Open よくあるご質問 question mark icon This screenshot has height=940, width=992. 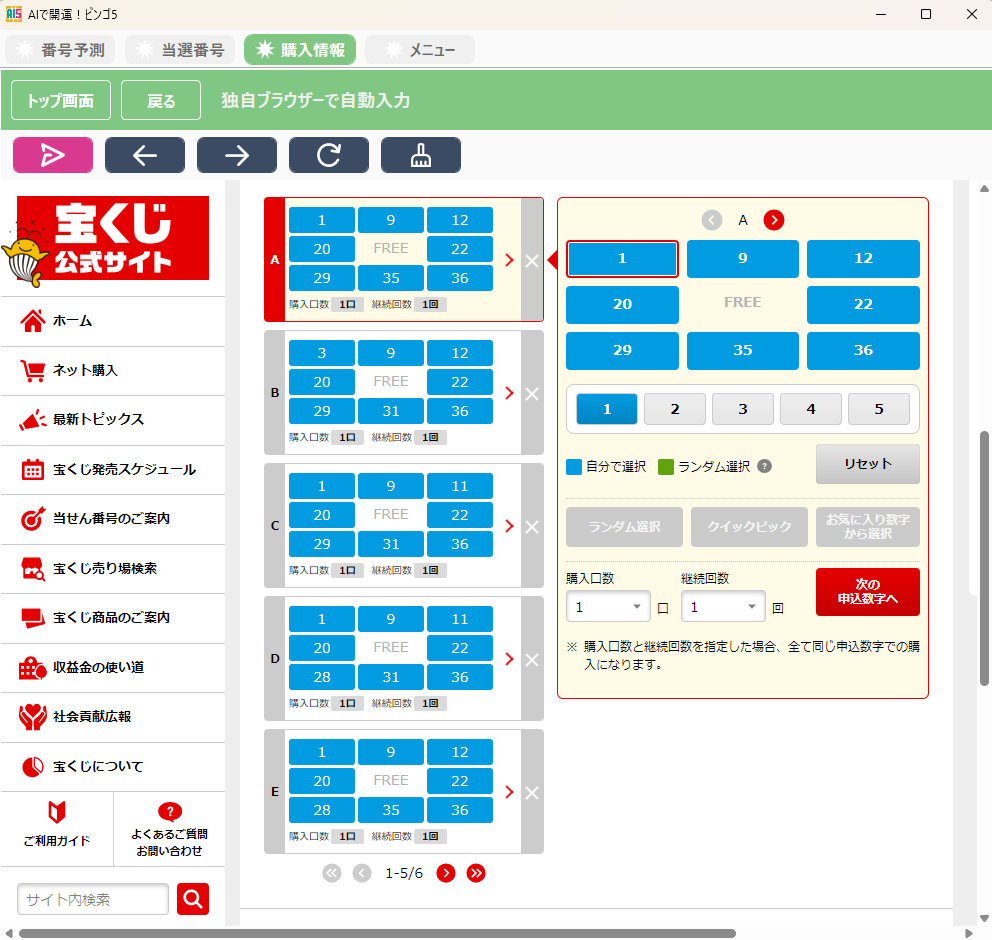pyautogui.click(x=170, y=811)
